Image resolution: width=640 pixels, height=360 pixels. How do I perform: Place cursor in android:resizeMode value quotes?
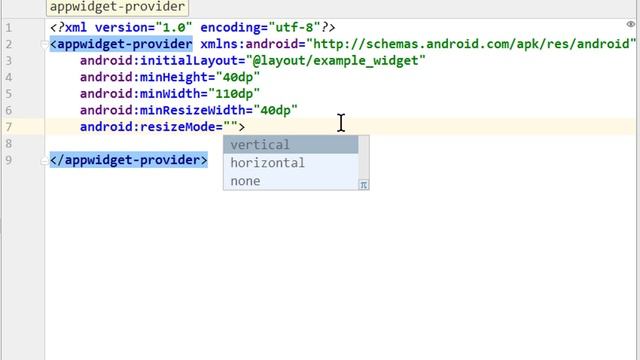pyautogui.click(x=230, y=127)
